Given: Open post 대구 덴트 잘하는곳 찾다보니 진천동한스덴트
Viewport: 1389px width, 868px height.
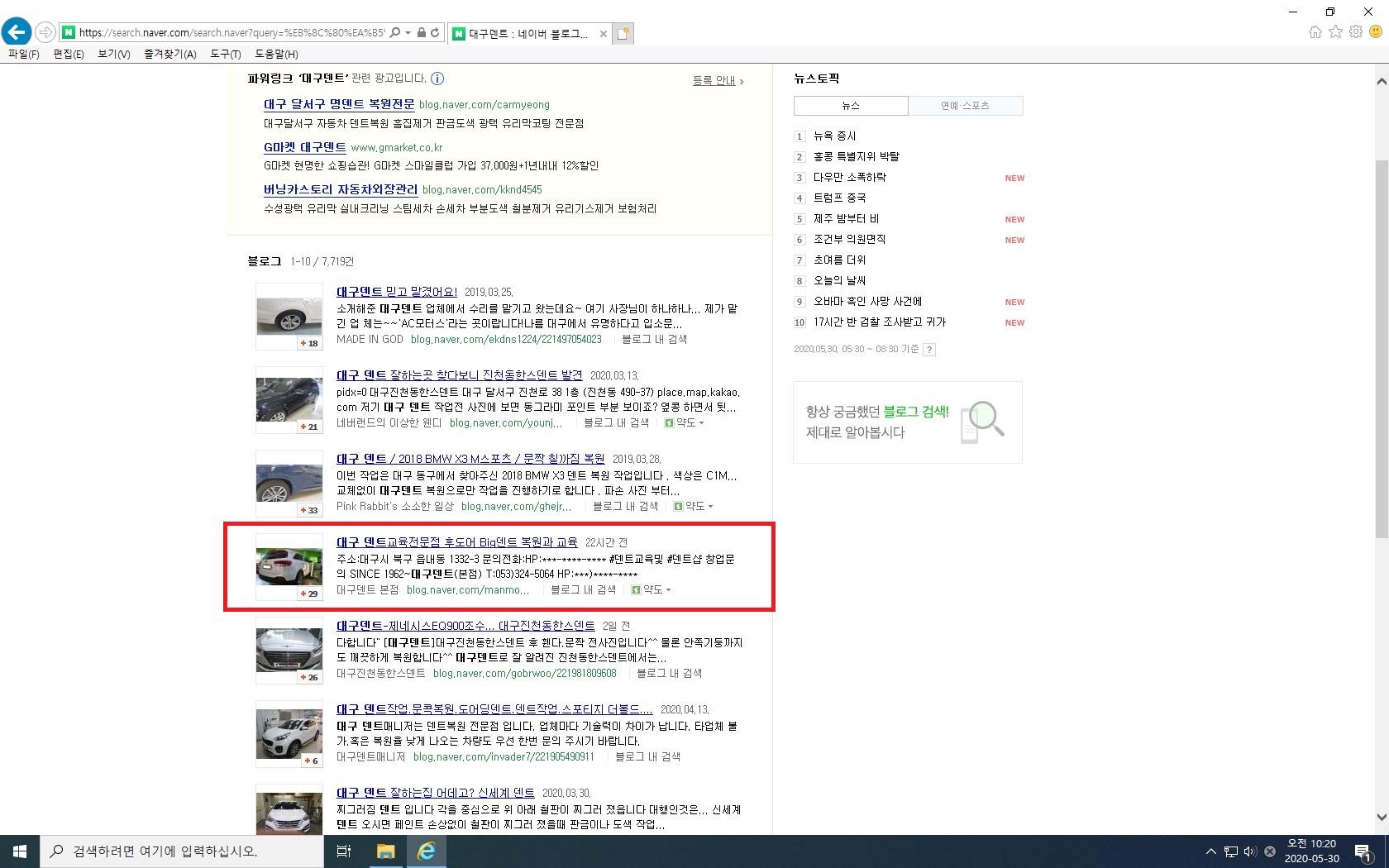Looking at the screenshot, I should point(459,375).
